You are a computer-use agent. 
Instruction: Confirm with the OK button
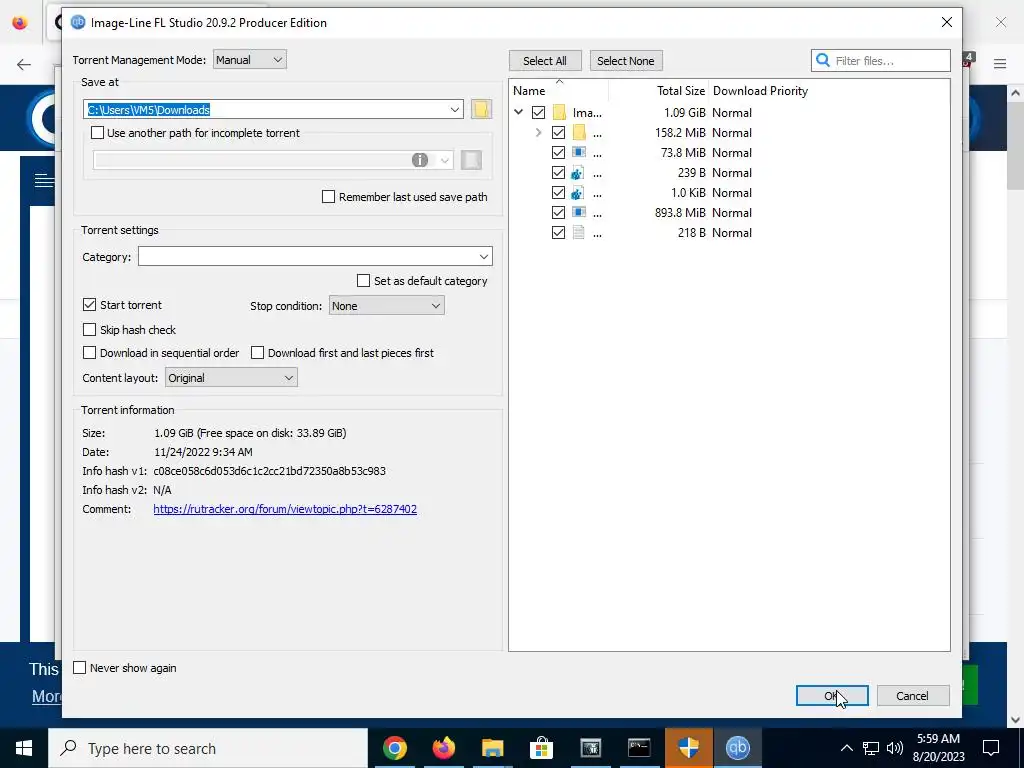point(831,696)
